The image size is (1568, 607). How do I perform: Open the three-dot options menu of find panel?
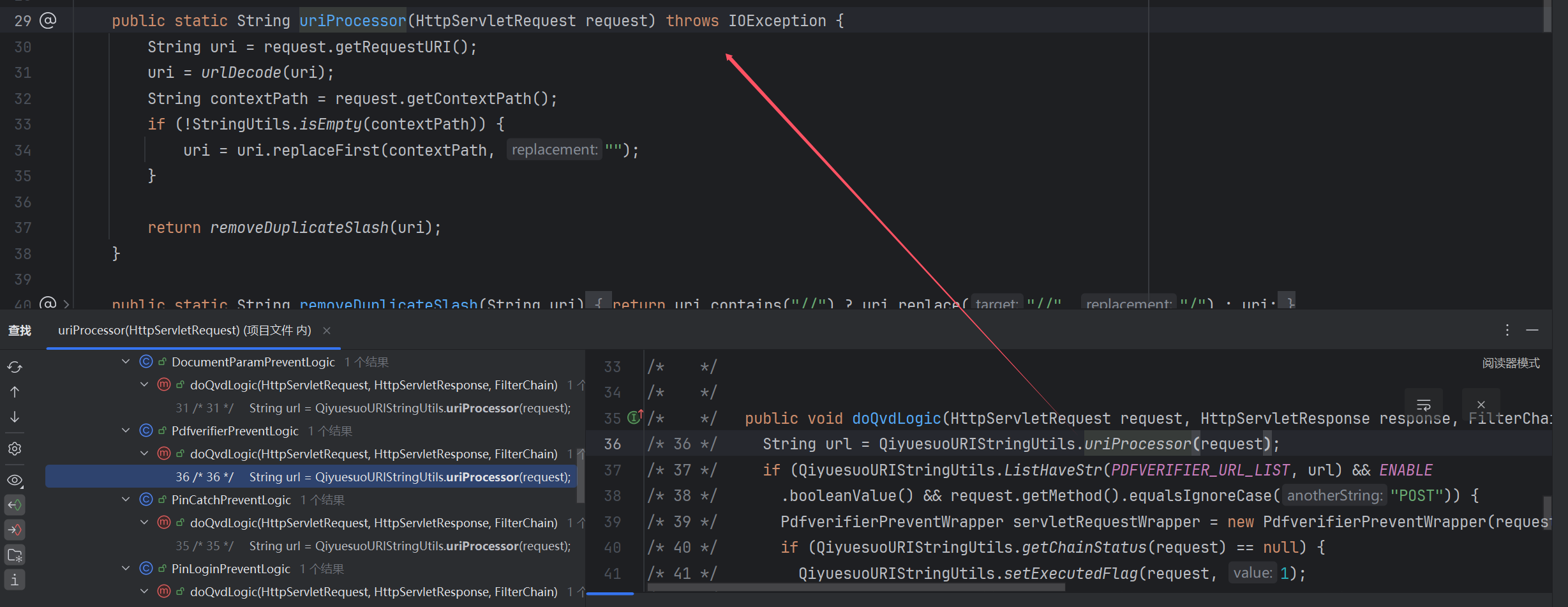pos(1507,330)
